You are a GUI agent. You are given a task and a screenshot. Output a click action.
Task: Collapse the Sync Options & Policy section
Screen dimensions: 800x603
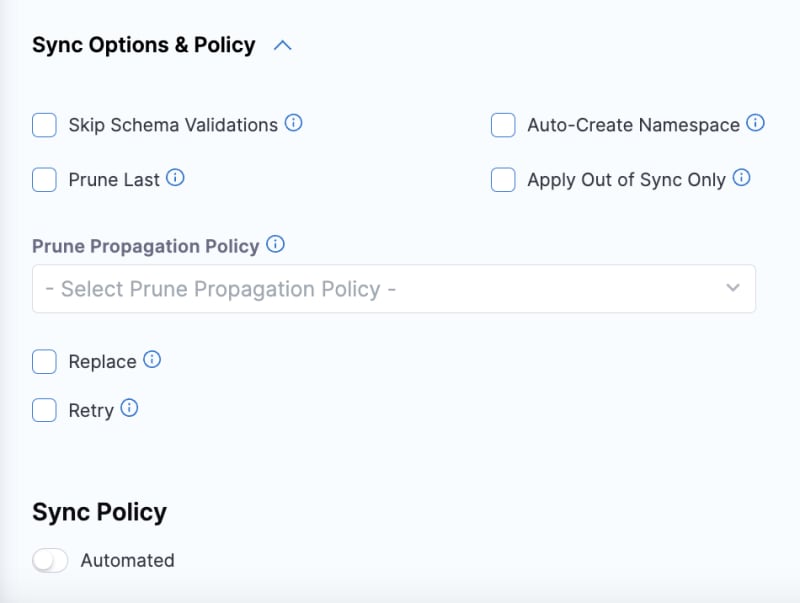283,46
